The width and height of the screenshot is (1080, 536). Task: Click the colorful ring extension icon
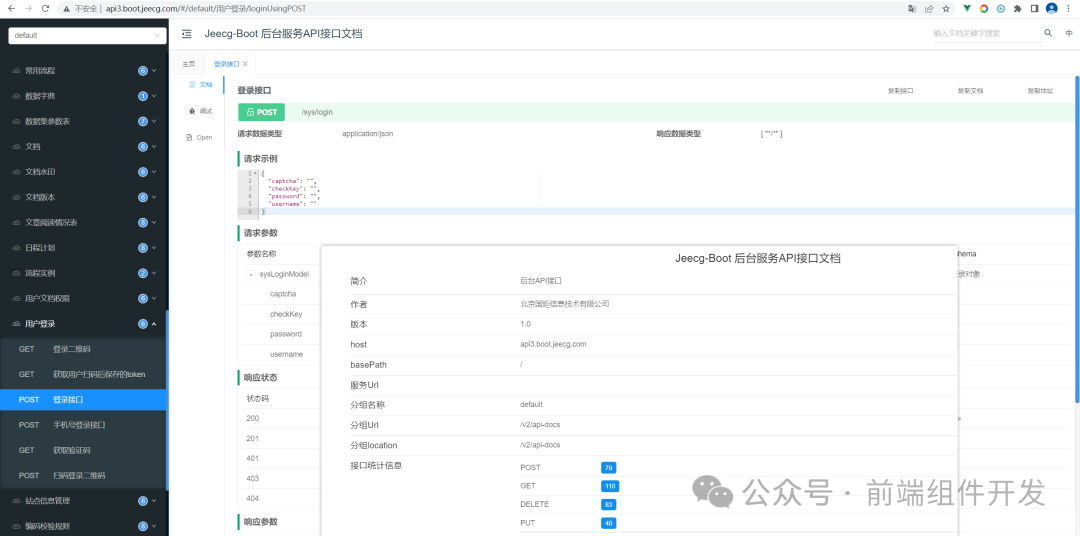984,8
